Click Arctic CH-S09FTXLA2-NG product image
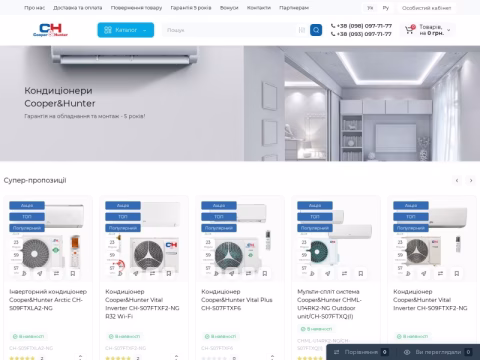Viewport: 480px width, 360px height. pyautogui.click(x=48, y=239)
